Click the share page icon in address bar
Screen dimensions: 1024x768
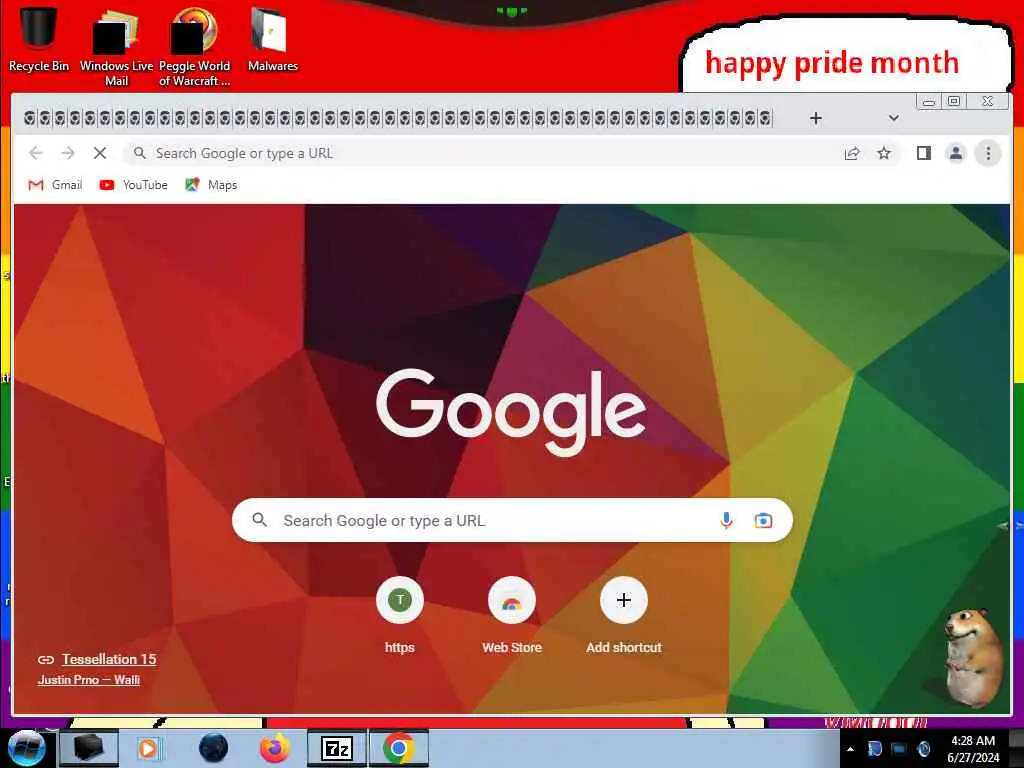(x=852, y=153)
